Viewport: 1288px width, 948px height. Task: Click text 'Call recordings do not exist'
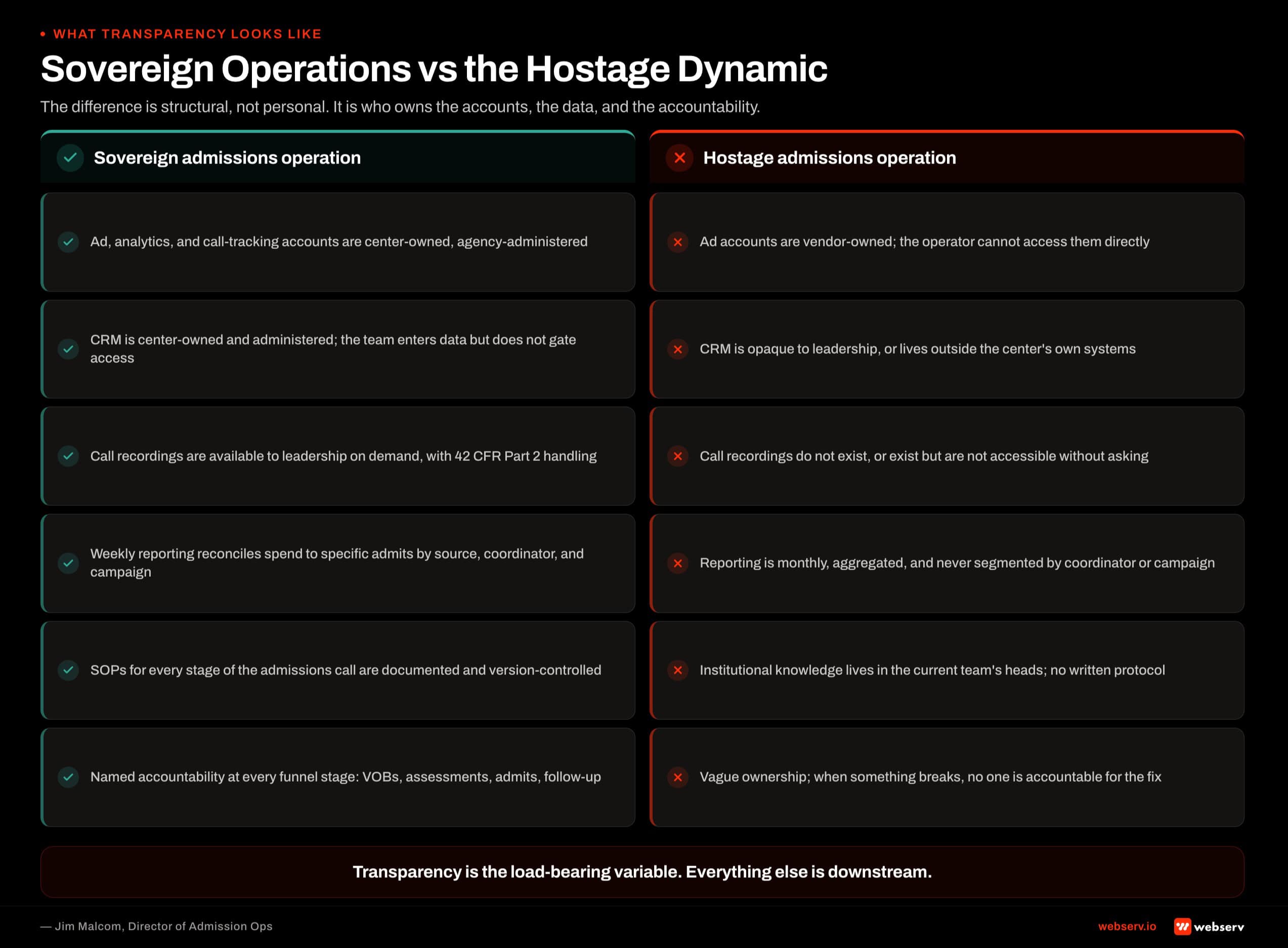(924, 456)
